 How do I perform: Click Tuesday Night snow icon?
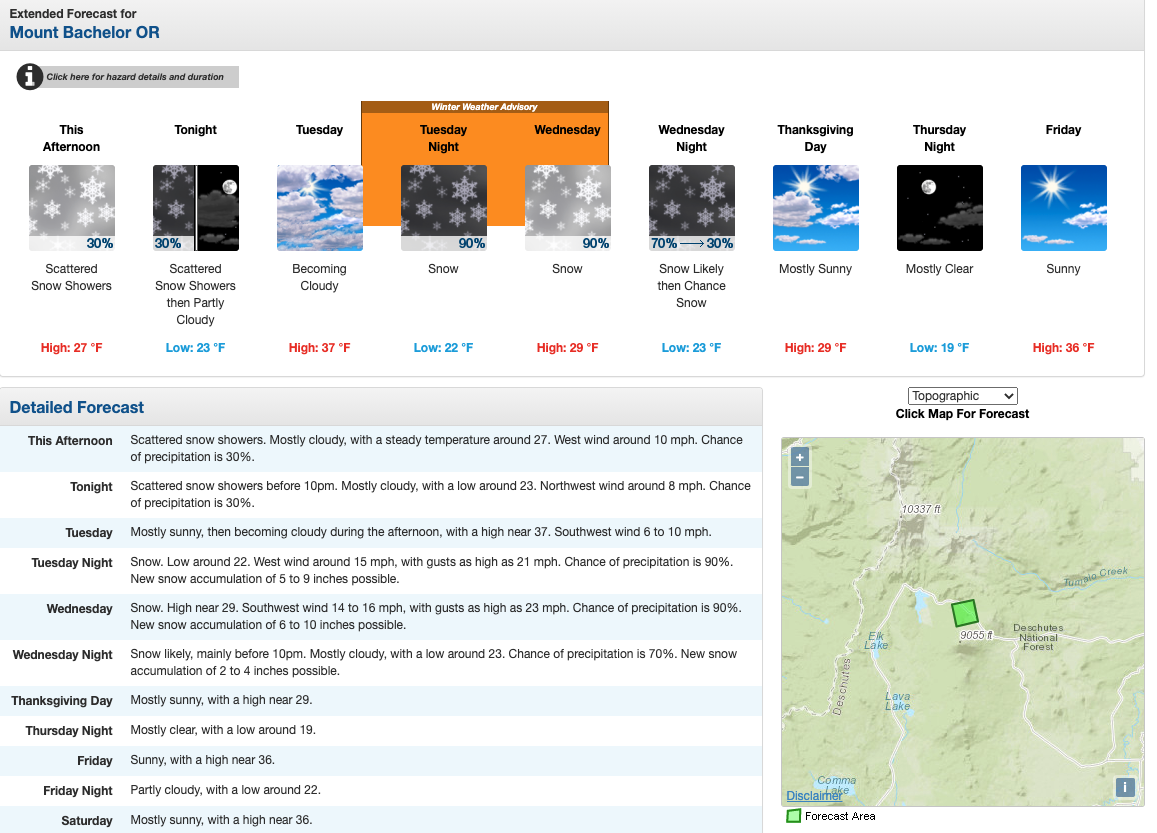tap(443, 208)
